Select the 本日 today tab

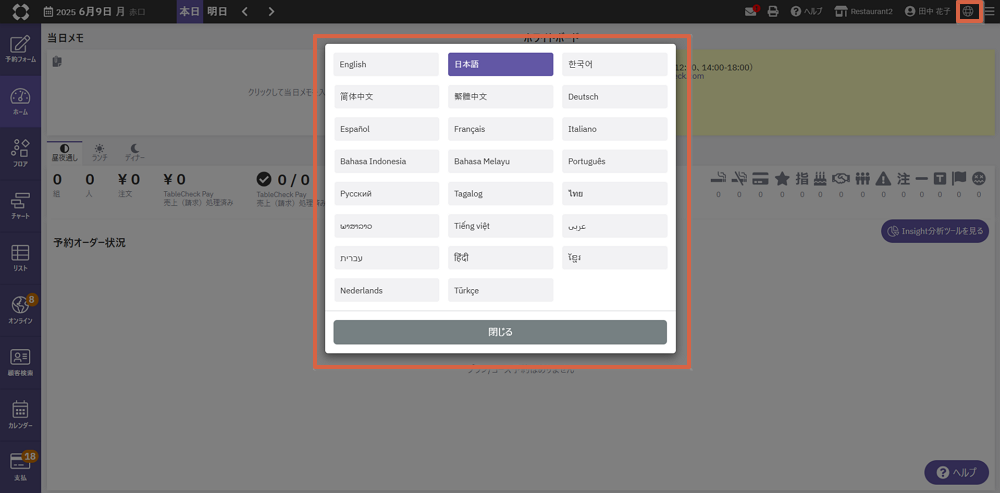tap(189, 11)
